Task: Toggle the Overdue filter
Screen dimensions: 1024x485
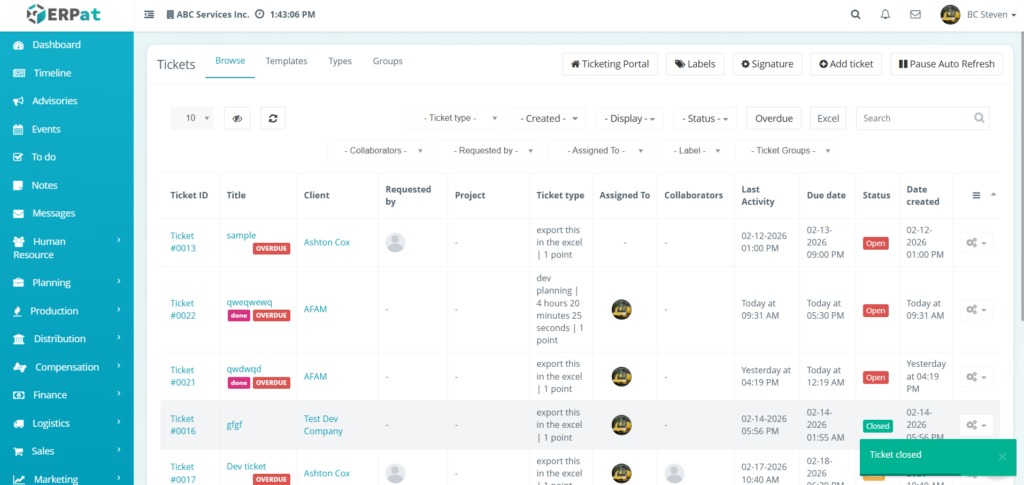Action: 774,118
